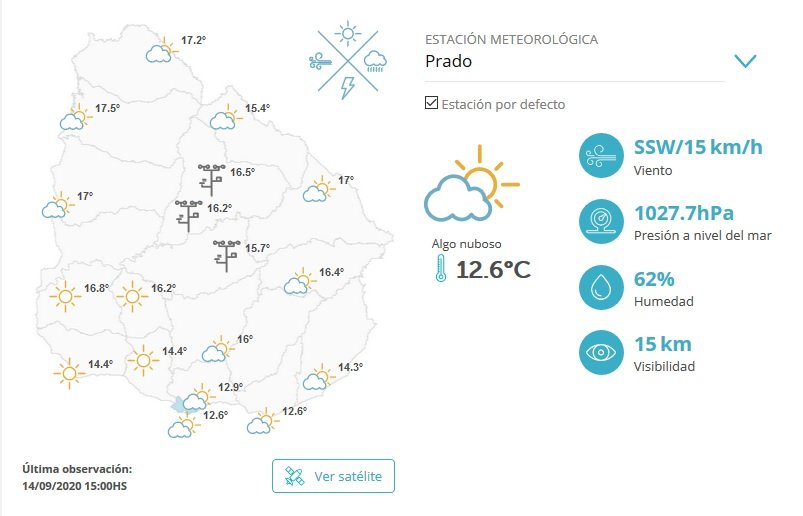Select the wind-barb station showing 15.7°
803x516 pixels.
(x=227, y=255)
